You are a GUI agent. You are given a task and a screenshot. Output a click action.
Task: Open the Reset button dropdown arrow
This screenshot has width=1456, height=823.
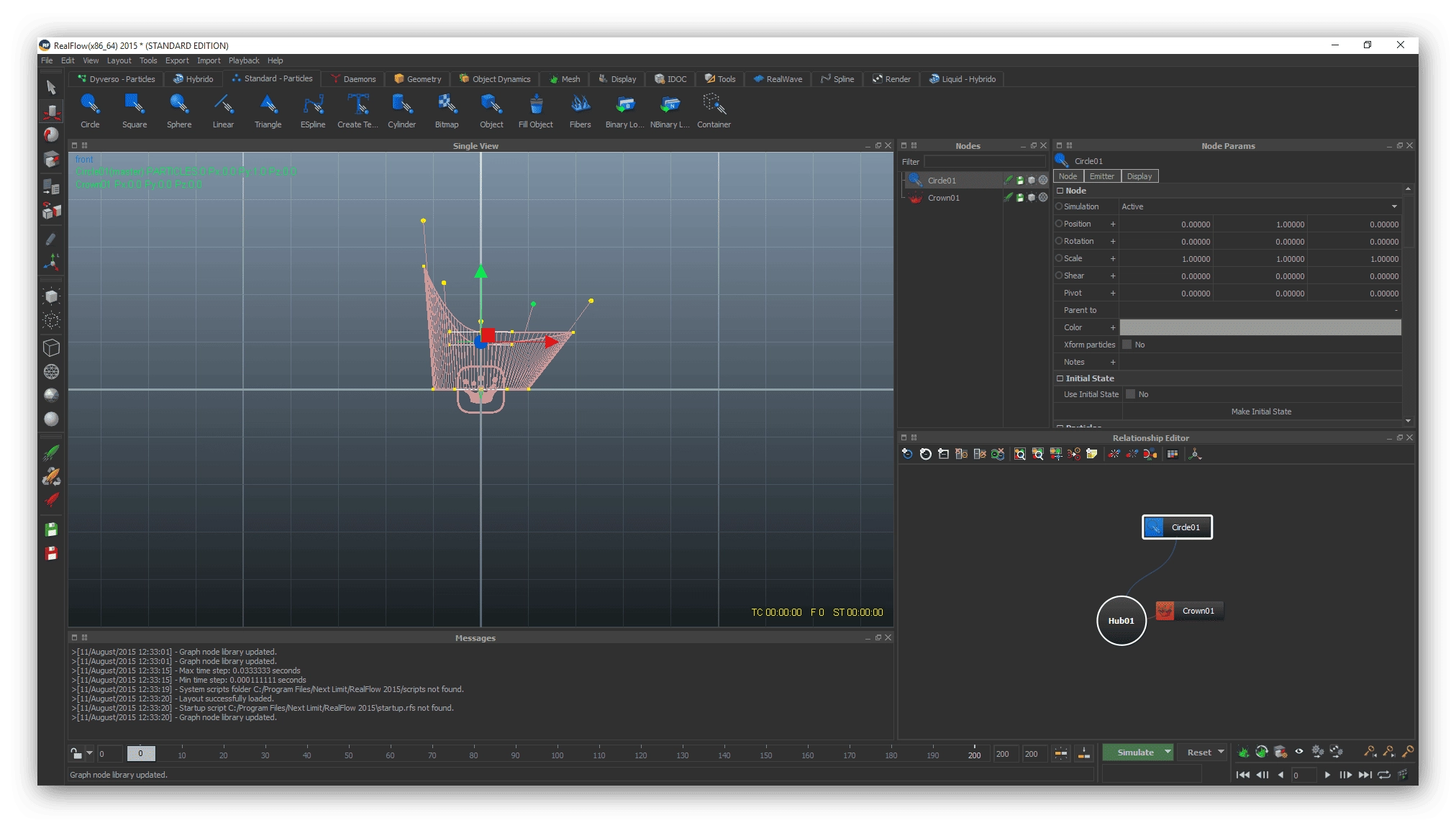pos(1221,752)
